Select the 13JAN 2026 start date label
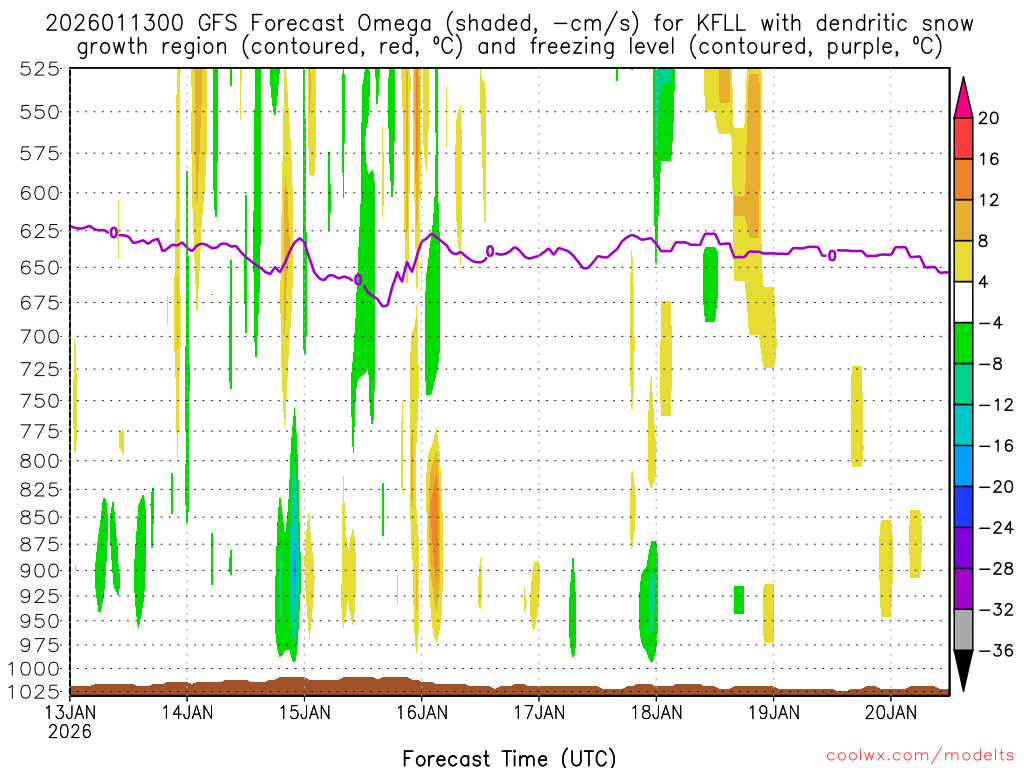Viewport: 1024px width, 768px height. click(69, 721)
